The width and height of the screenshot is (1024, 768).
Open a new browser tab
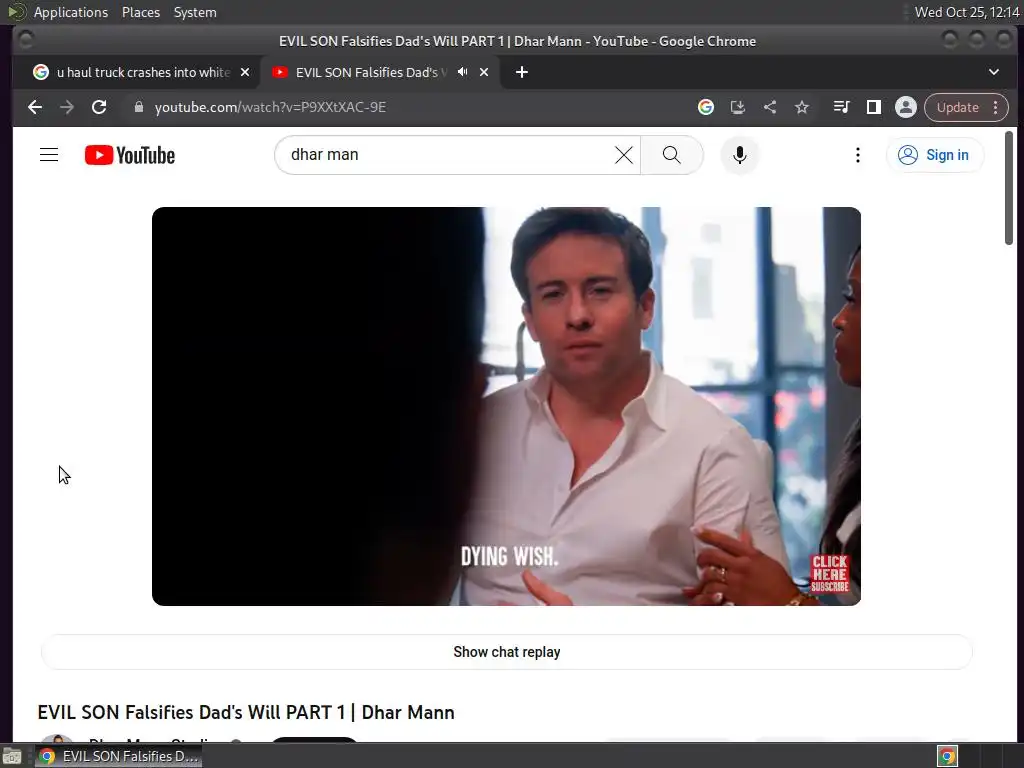click(522, 72)
